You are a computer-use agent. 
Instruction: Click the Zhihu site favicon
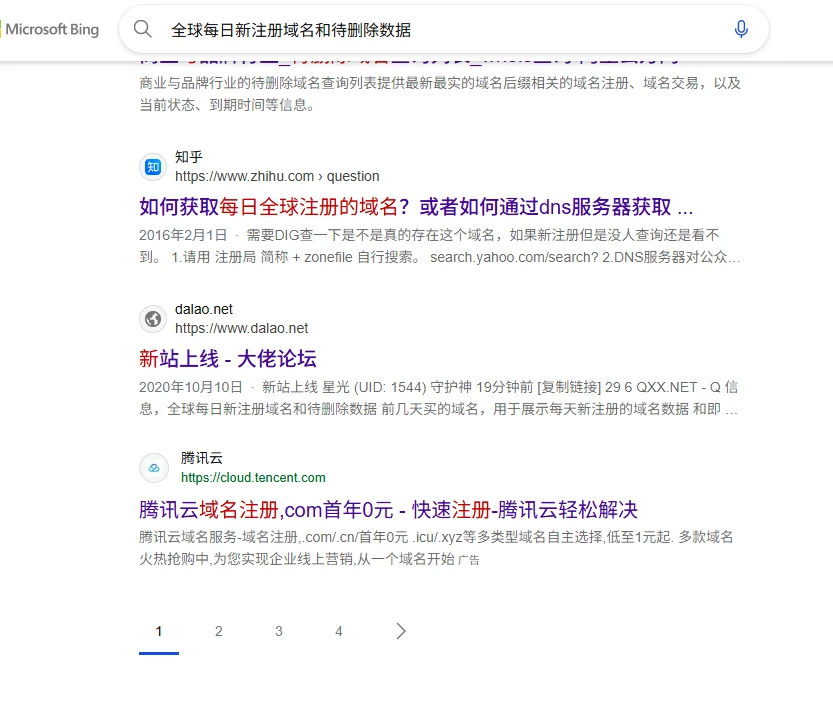coord(153,167)
